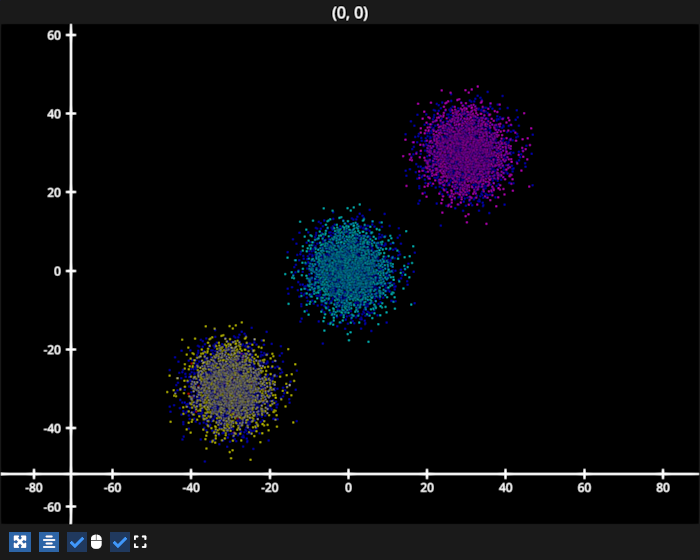700x560 pixels.
Task: Click the x-axis tick label "-20"
Action: 269,488
